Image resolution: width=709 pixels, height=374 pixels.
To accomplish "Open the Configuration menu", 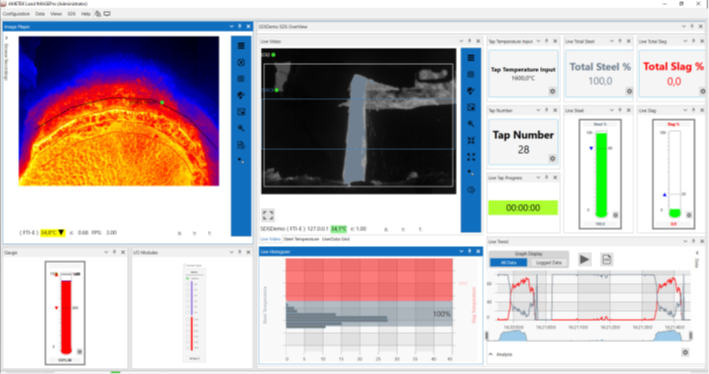I will [x=16, y=14].
